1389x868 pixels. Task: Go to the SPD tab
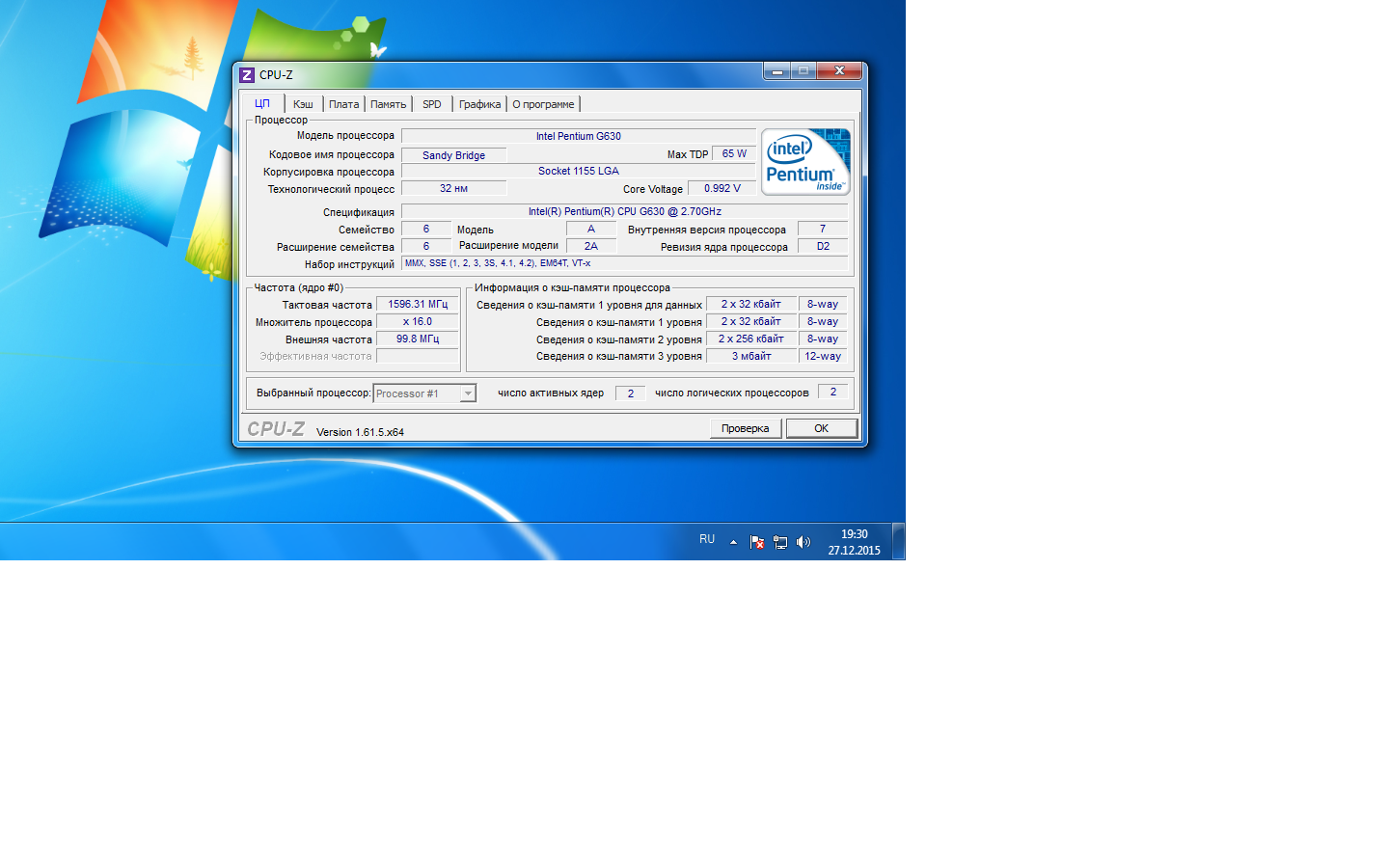(431, 104)
